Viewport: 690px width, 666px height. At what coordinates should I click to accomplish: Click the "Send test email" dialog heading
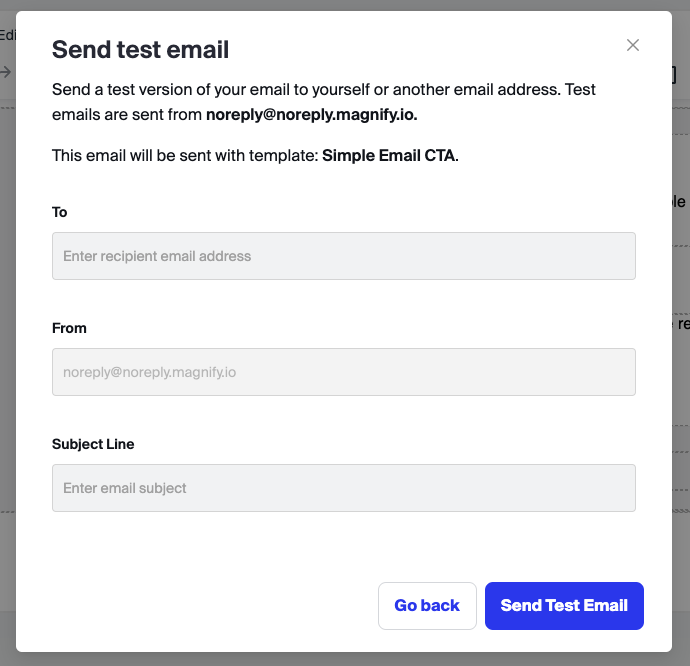140,49
